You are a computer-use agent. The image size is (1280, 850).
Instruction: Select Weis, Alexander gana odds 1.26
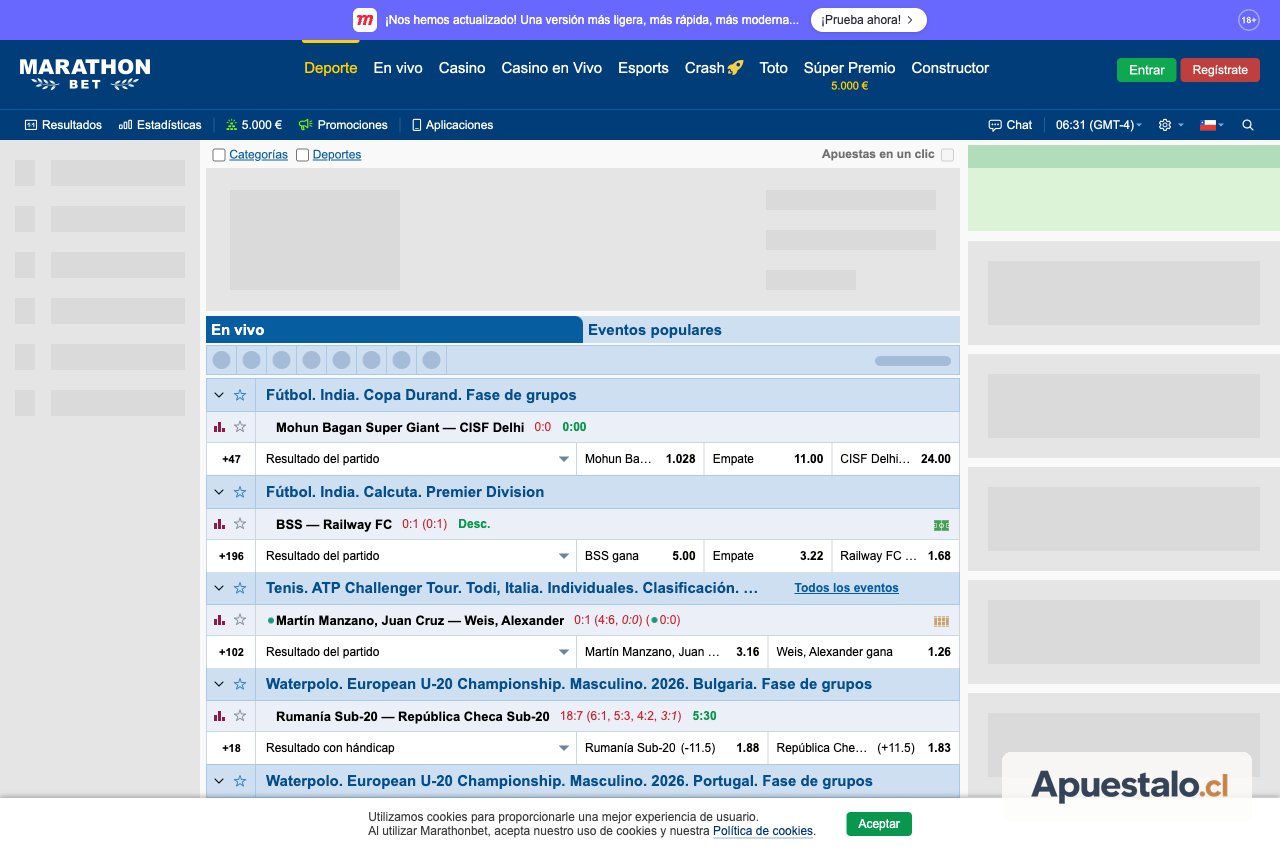pos(864,652)
